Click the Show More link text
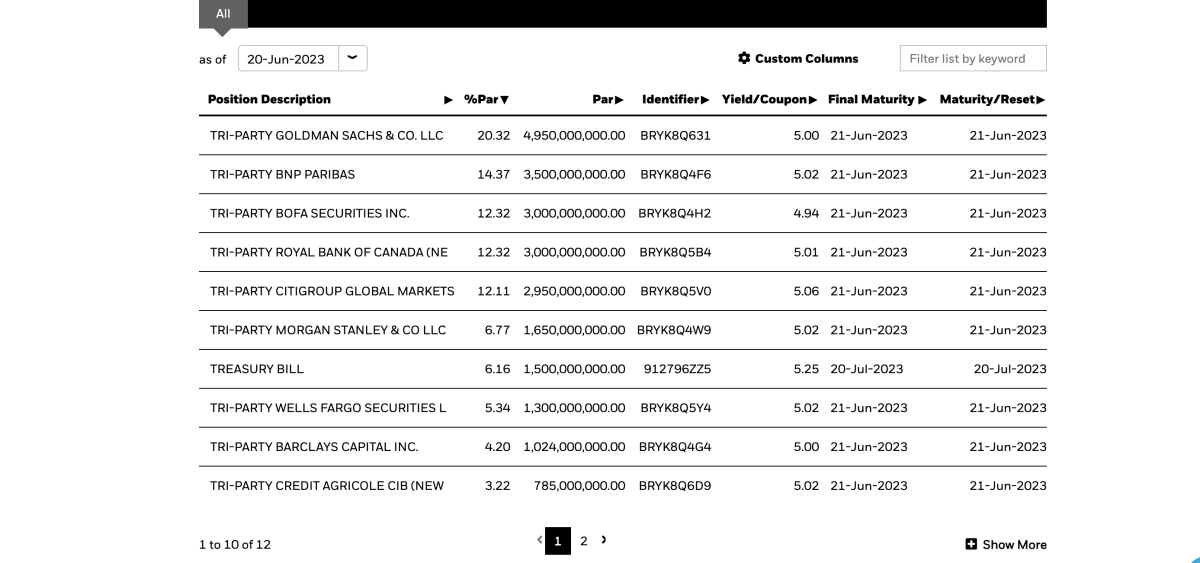 (x=1015, y=545)
